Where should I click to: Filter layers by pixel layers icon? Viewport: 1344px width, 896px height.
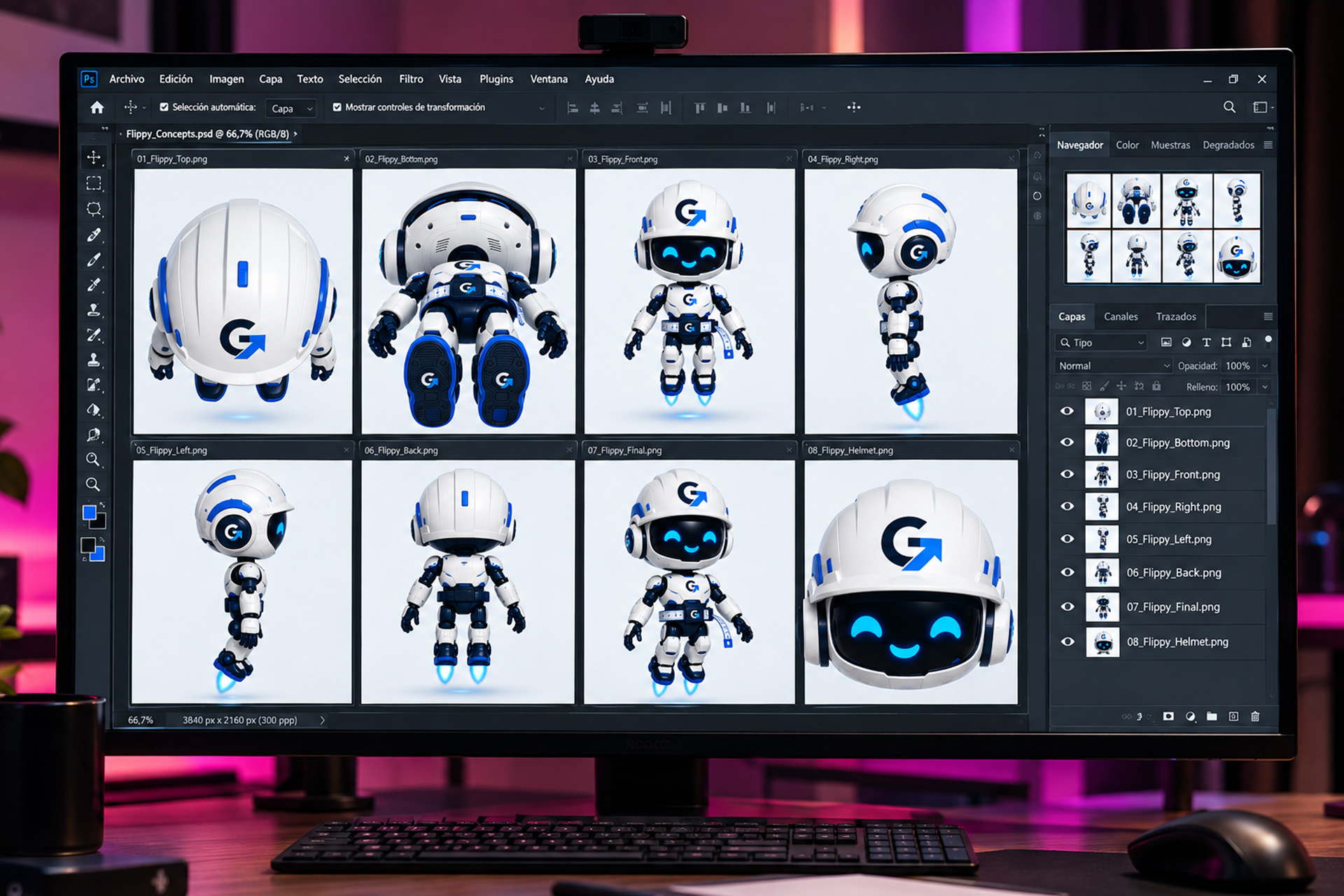click(x=1166, y=342)
